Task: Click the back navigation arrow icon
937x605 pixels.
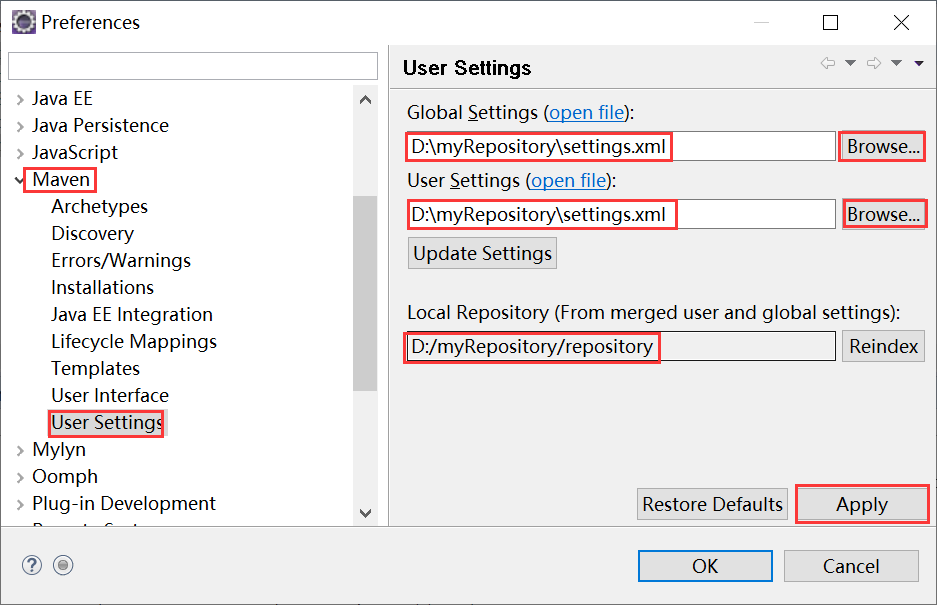Action: pos(828,63)
